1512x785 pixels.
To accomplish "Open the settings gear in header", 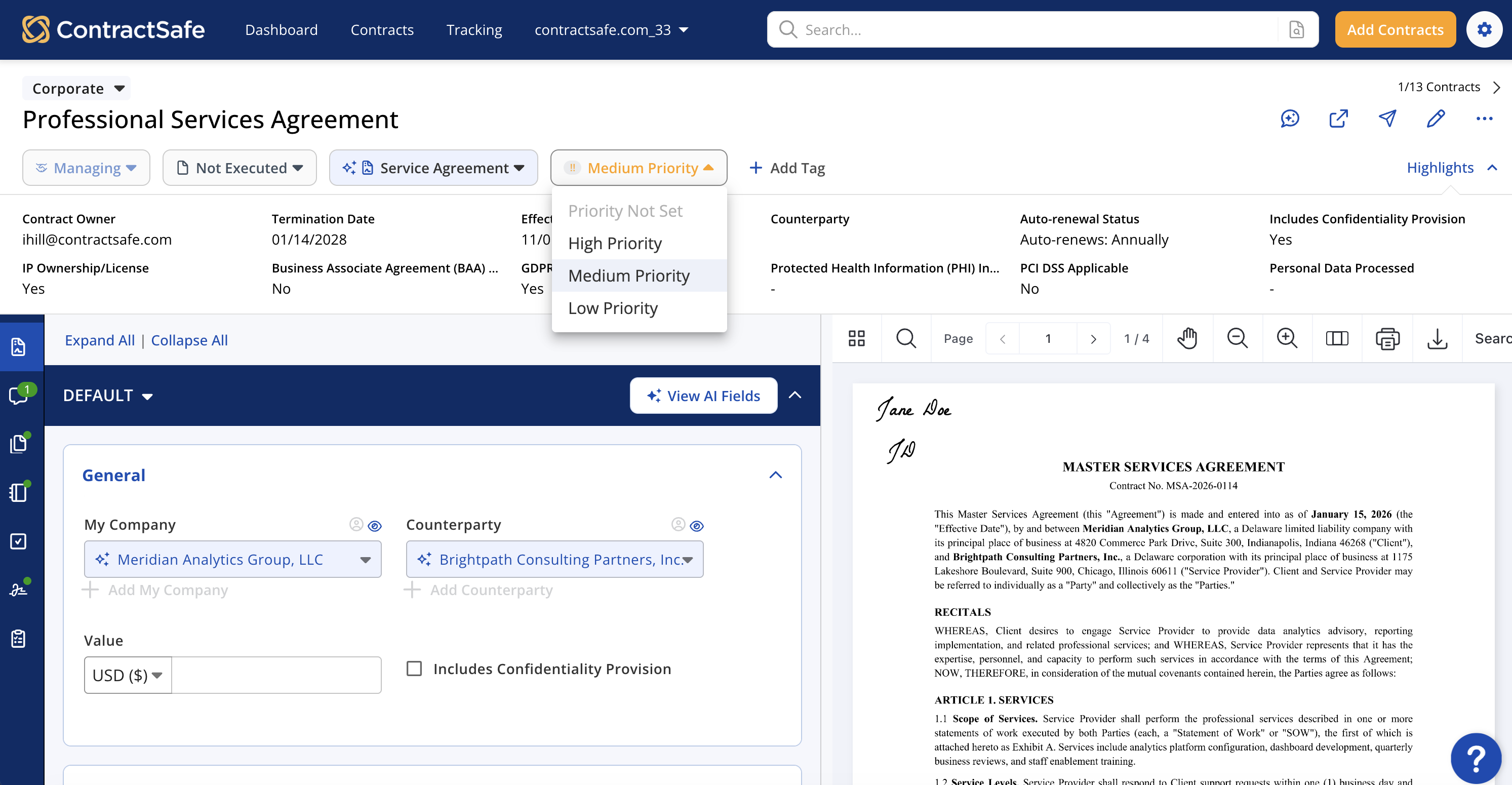I will [1485, 29].
